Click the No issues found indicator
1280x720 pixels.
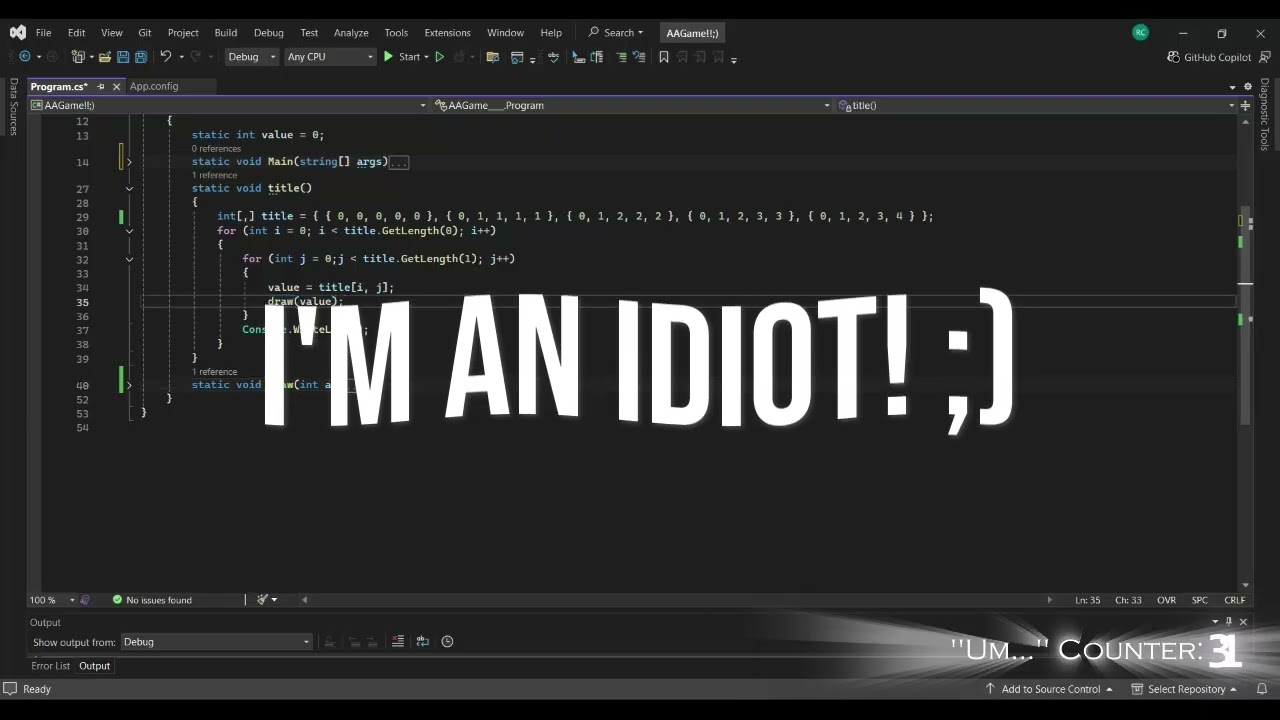click(152, 600)
